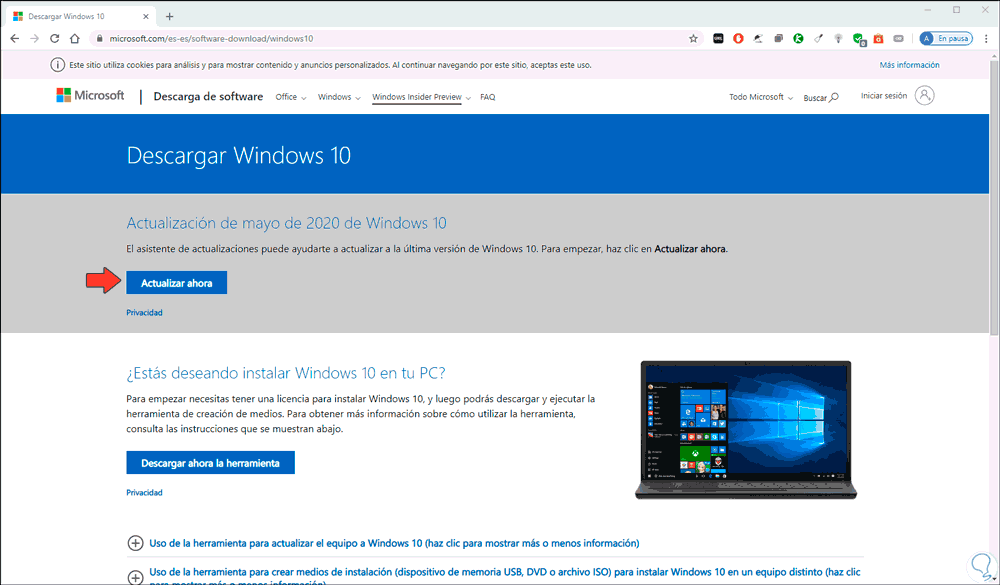Viewport: 1000px width, 585px height.
Task: Expand info about updating the PC to Windows 10
Action: [386, 543]
